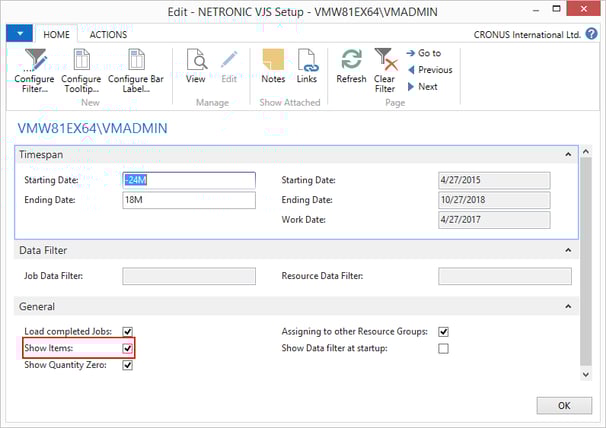Click the scrollbar down arrow
Screen dimensions: 606x428
(586, 374)
